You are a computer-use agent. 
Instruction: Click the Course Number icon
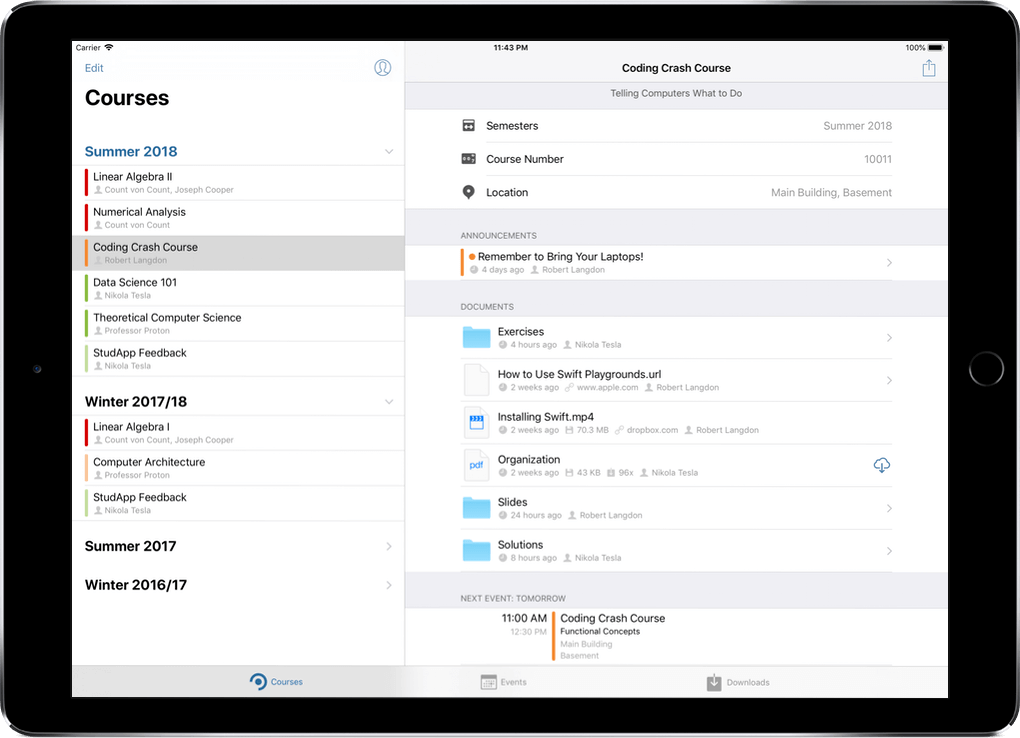(468, 159)
